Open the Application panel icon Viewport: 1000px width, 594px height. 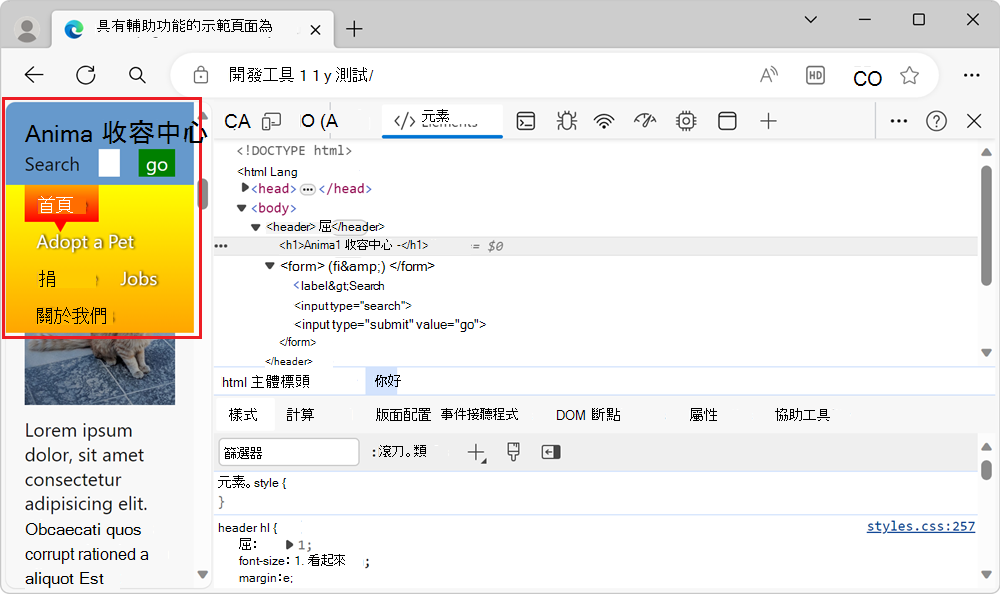point(728,121)
